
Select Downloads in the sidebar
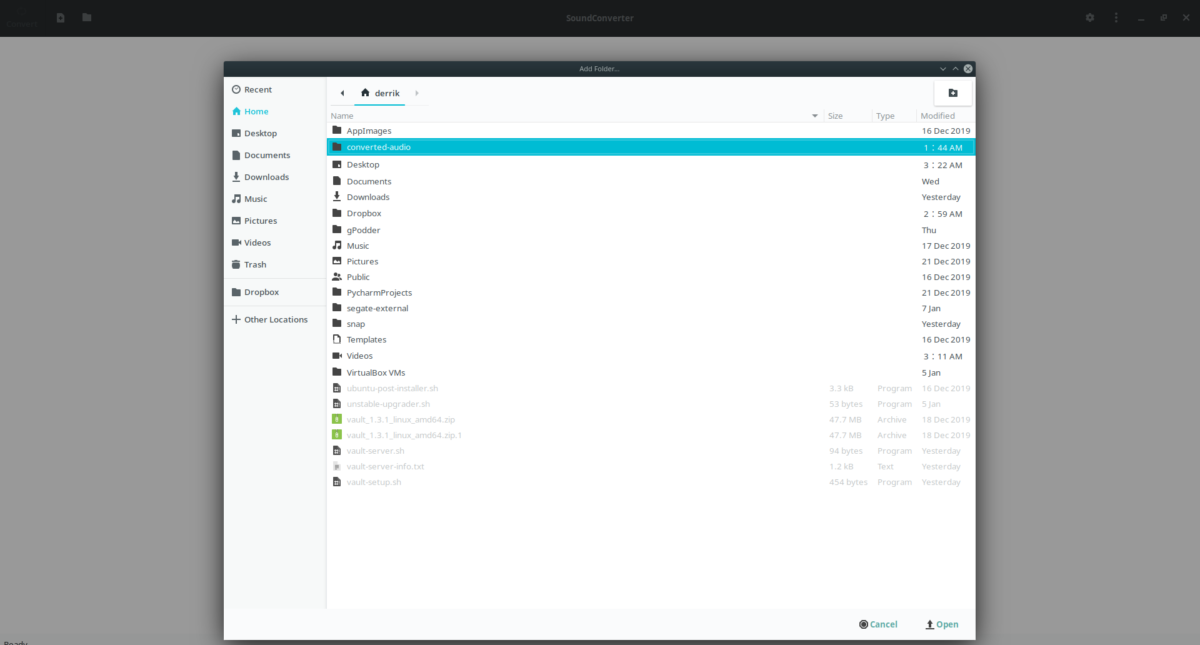(x=263, y=176)
